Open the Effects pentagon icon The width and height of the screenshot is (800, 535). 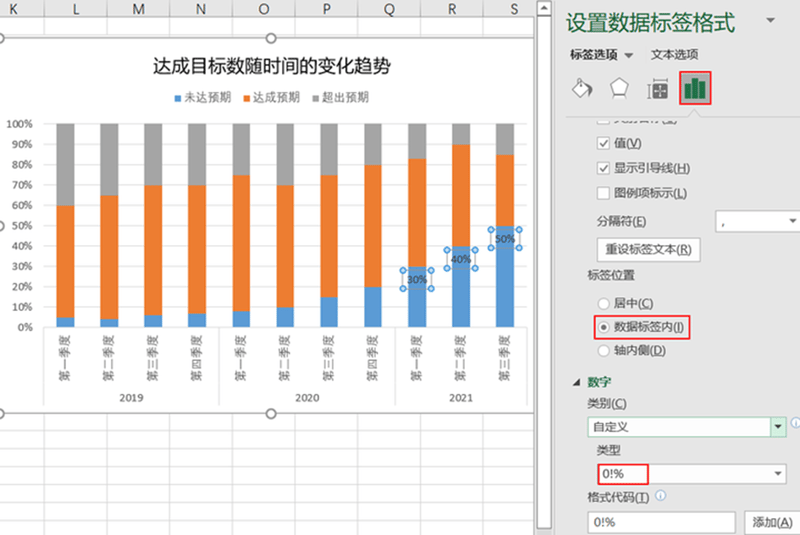pos(619,89)
